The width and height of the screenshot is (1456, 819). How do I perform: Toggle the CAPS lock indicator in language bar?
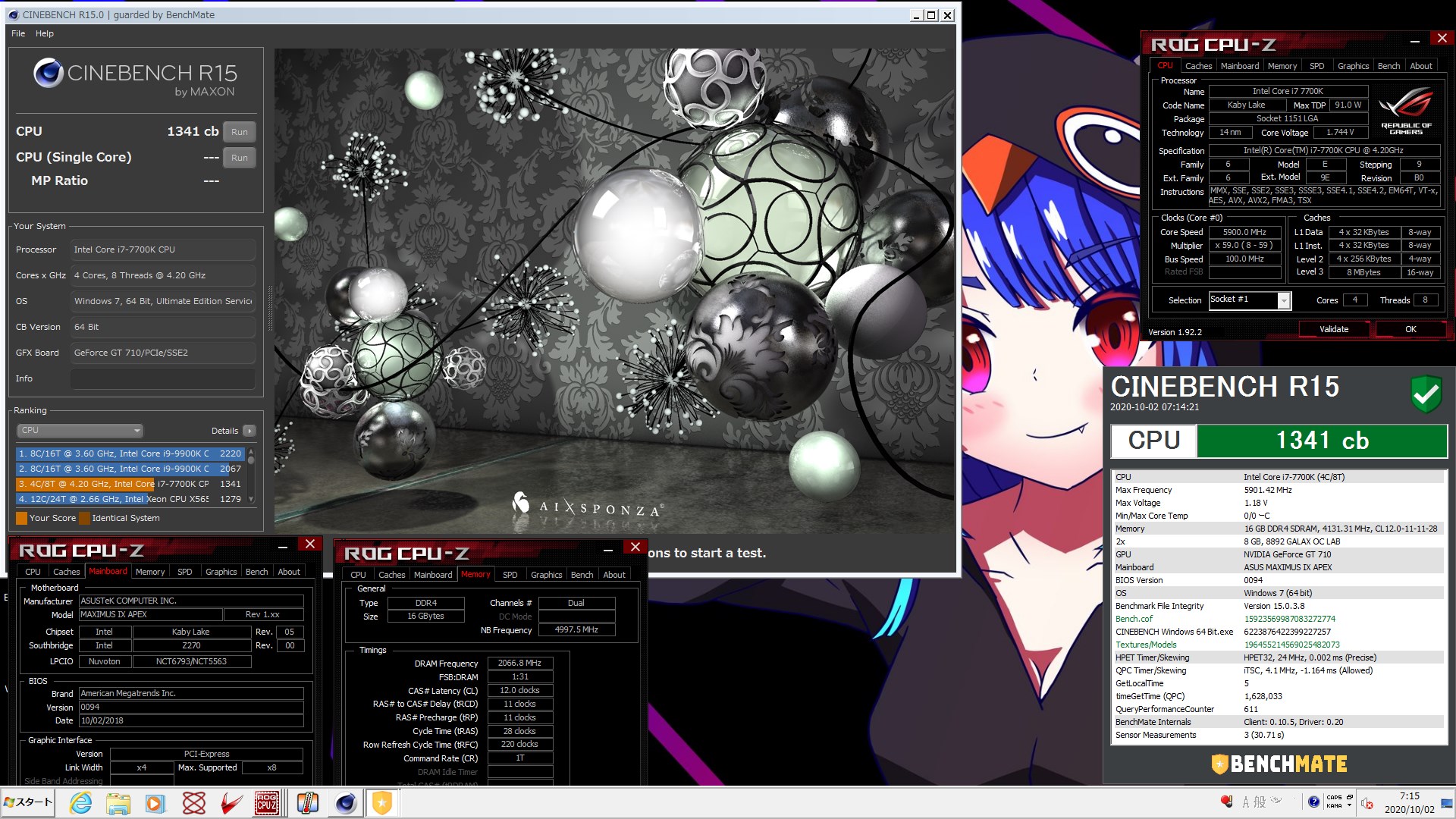coord(1335,798)
